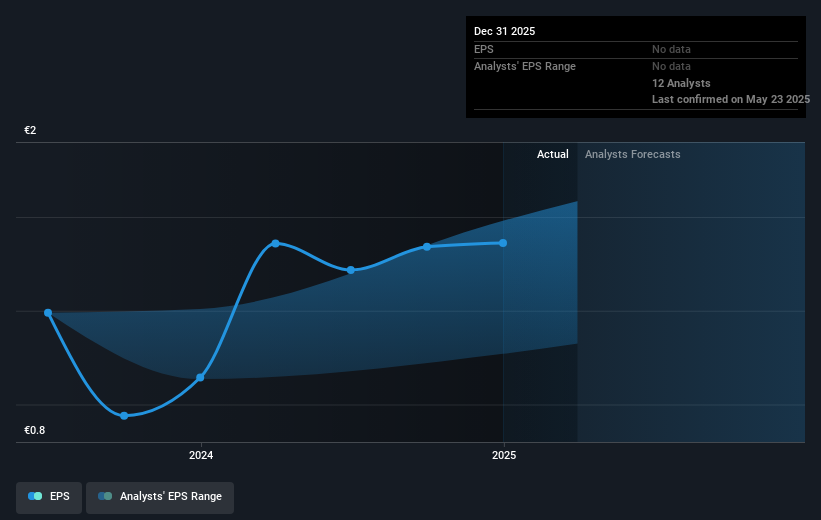Click the Analysts Forecasts section label

(633, 154)
